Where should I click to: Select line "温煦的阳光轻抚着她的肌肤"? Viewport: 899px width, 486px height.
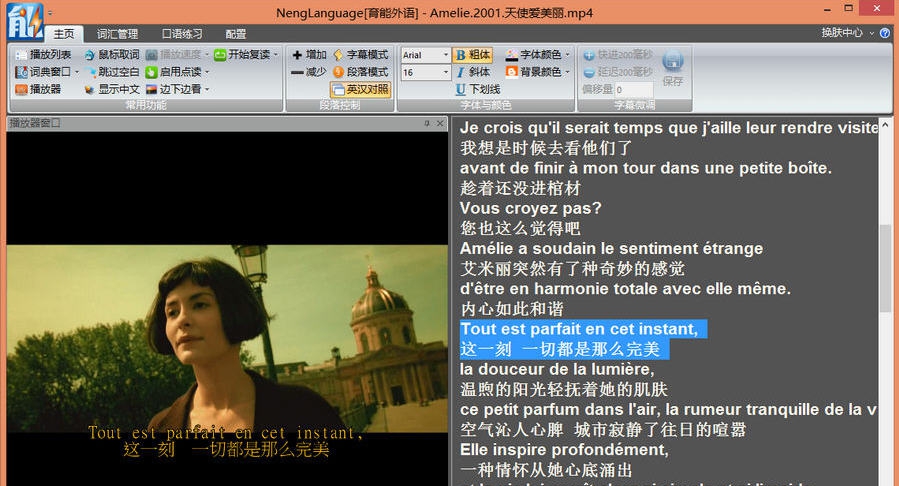pyautogui.click(x=564, y=389)
